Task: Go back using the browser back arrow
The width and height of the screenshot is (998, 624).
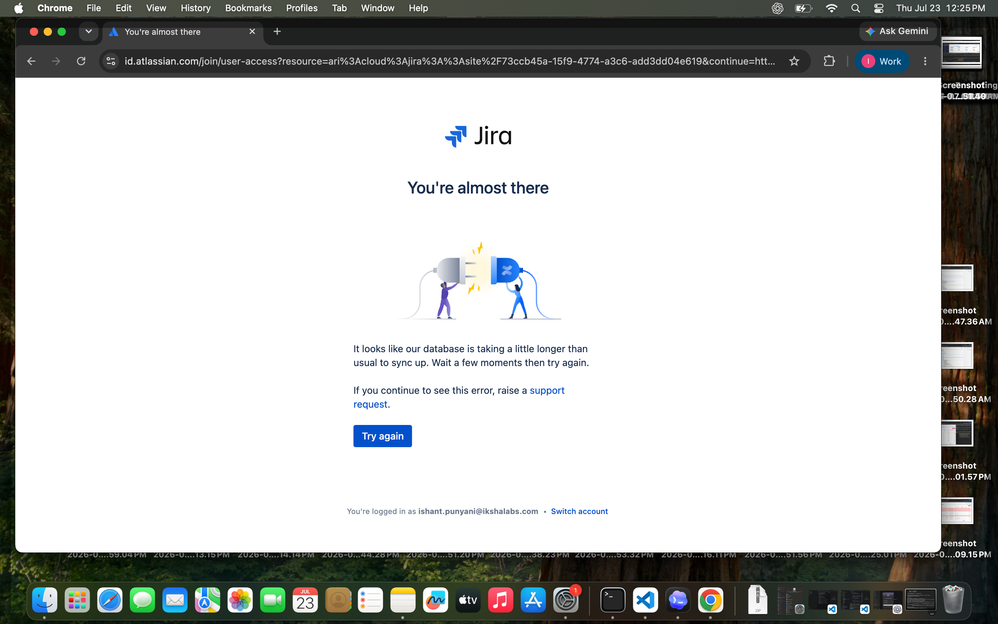Action: (x=31, y=61)
